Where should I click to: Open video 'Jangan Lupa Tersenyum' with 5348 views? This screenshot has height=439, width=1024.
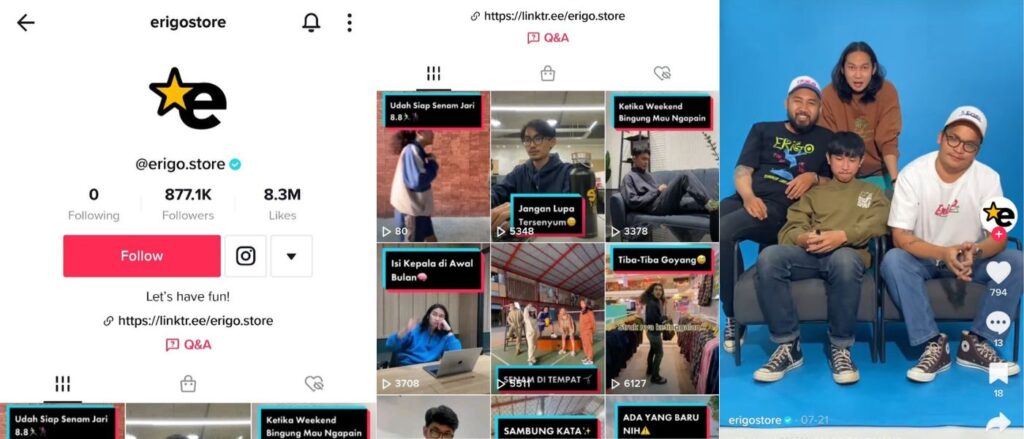coord(547,167)
